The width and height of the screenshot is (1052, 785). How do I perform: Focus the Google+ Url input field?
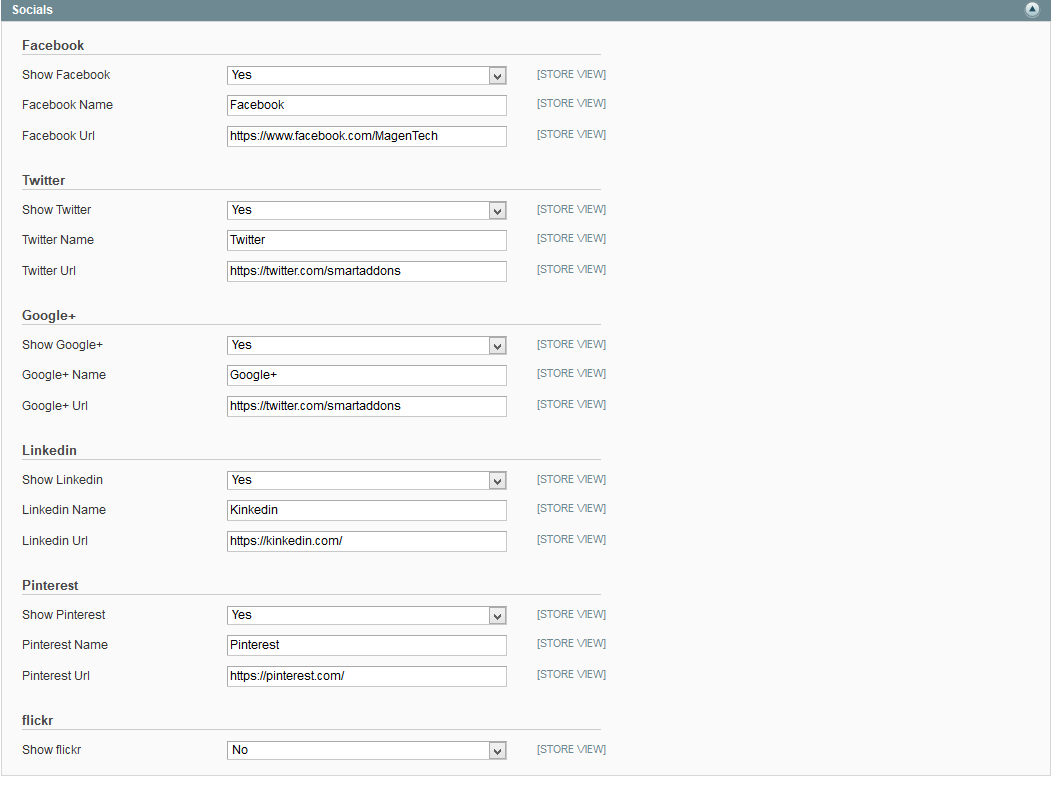point(366,406)
